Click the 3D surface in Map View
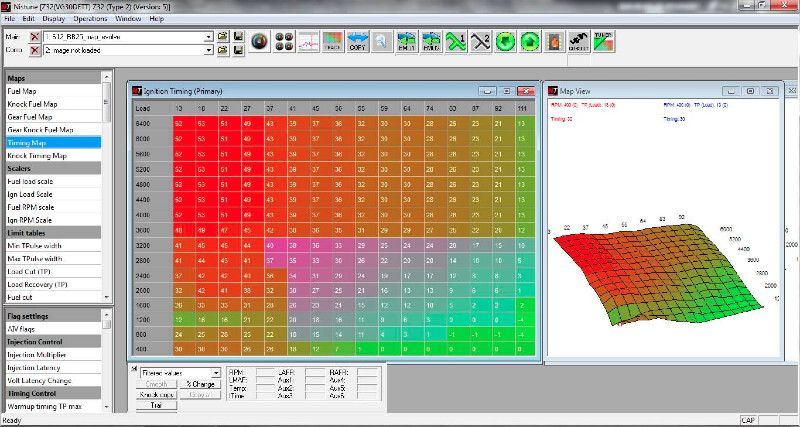The width and height of the screenshot is (800, 427). 658,273
